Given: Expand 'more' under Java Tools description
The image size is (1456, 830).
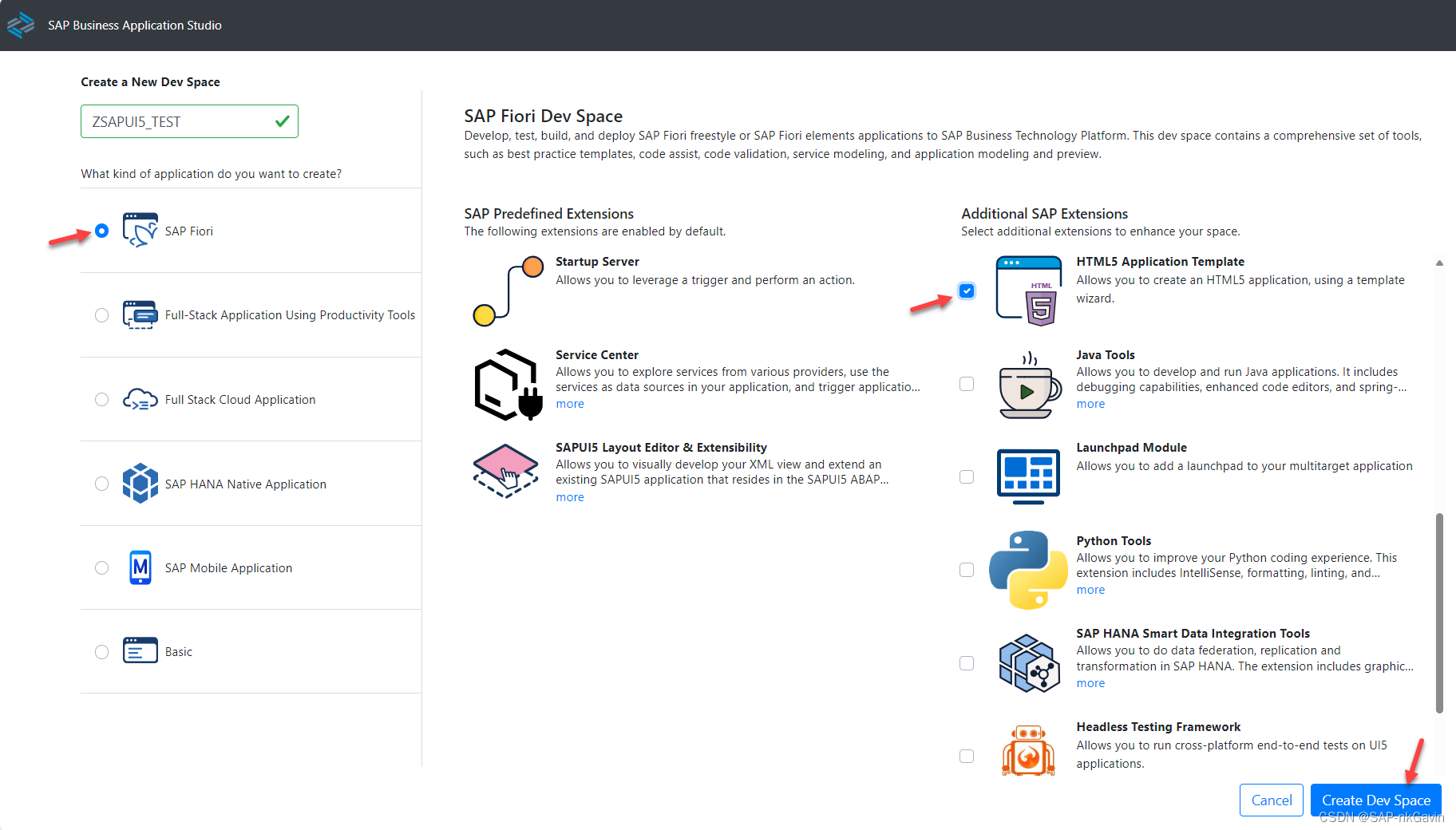Looking at the screenshot, I should pos(1090,404).
